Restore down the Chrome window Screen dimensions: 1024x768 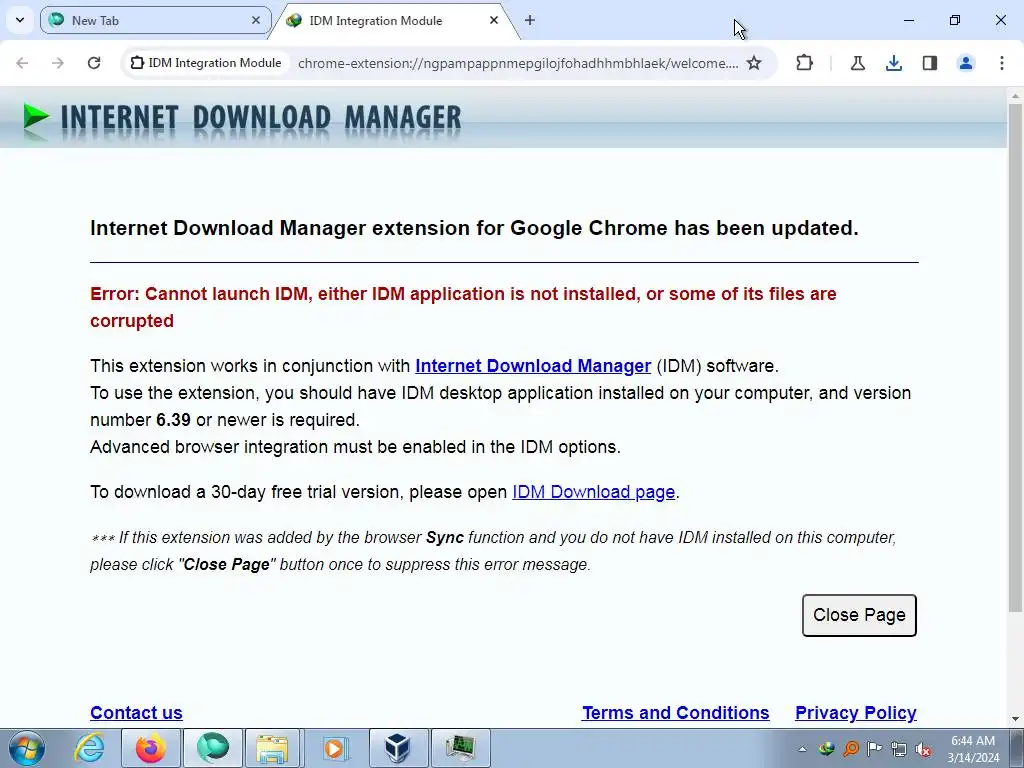click(x=954, y=20)
